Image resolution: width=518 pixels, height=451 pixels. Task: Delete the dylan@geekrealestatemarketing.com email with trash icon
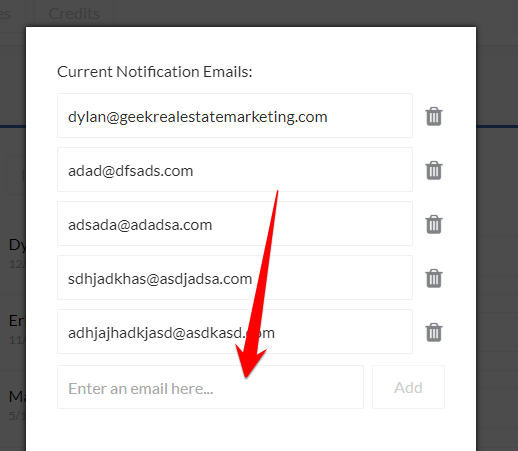[x=434, y=116]
